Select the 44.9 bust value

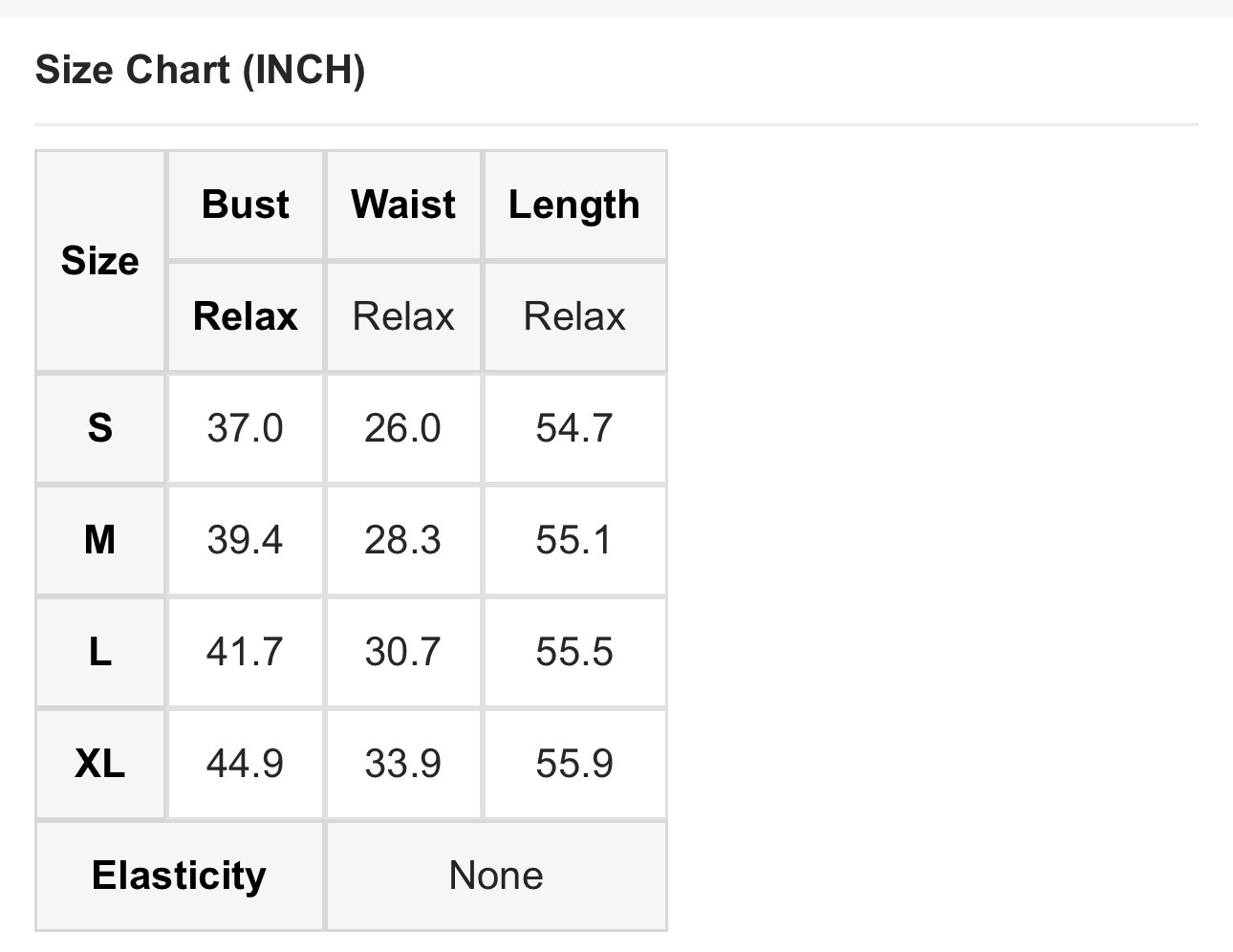[x=246, y=764]
